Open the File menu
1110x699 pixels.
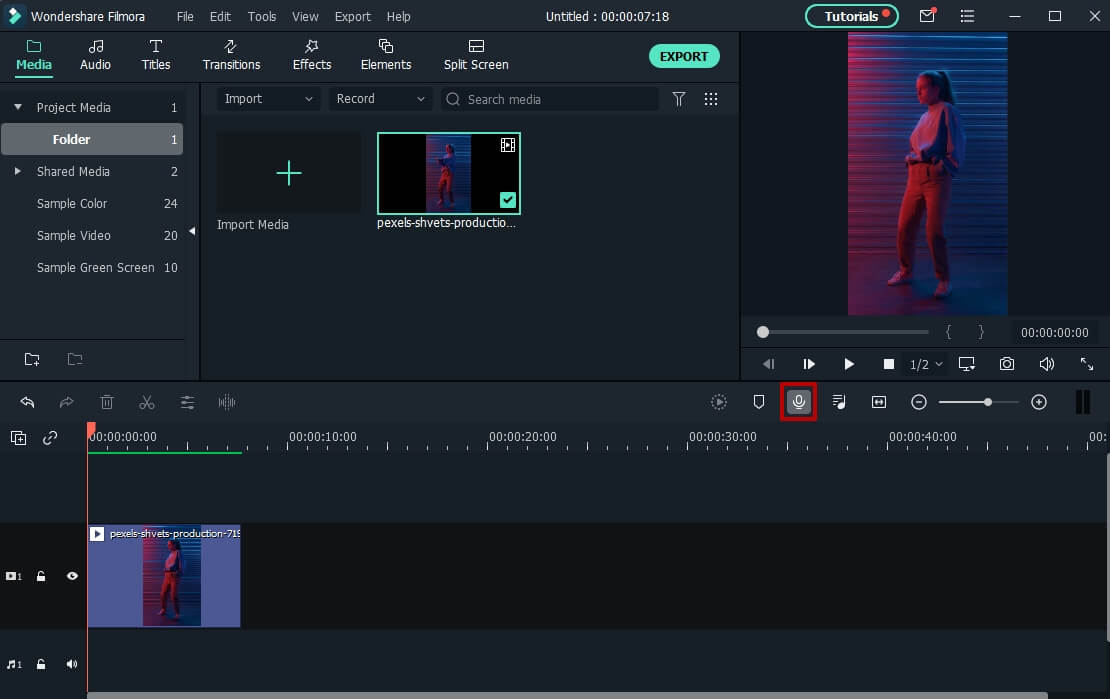point(185,16)
